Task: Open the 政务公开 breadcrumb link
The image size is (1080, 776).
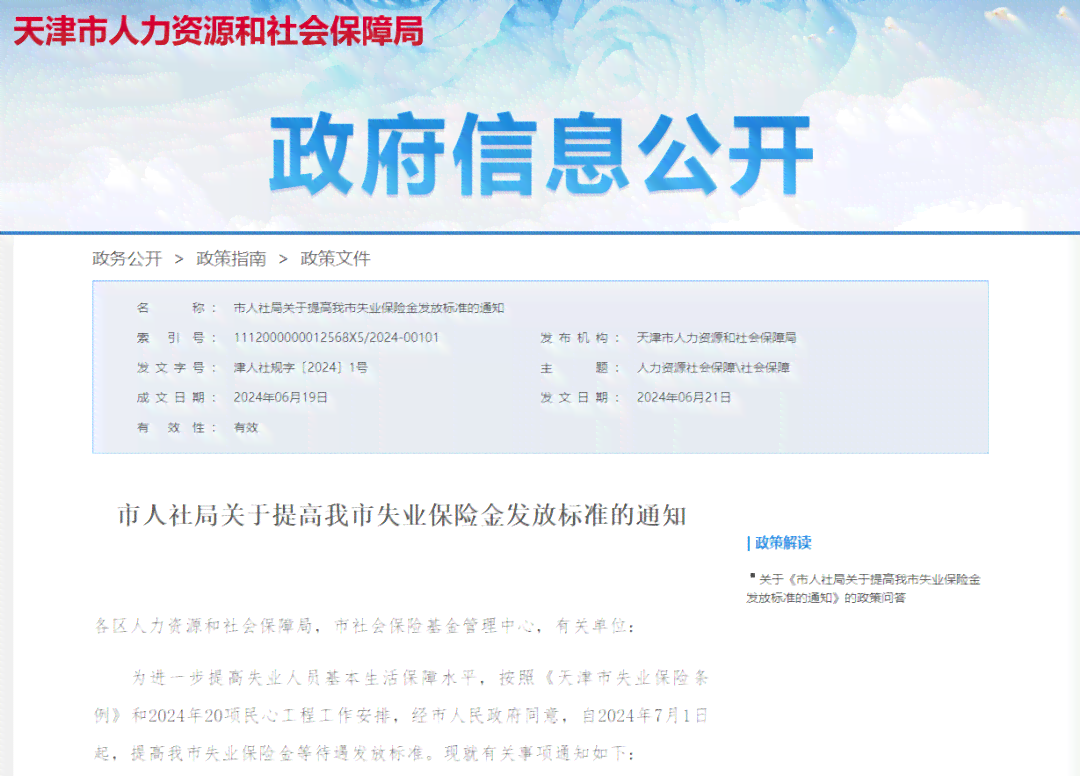Action: point(127,259)
